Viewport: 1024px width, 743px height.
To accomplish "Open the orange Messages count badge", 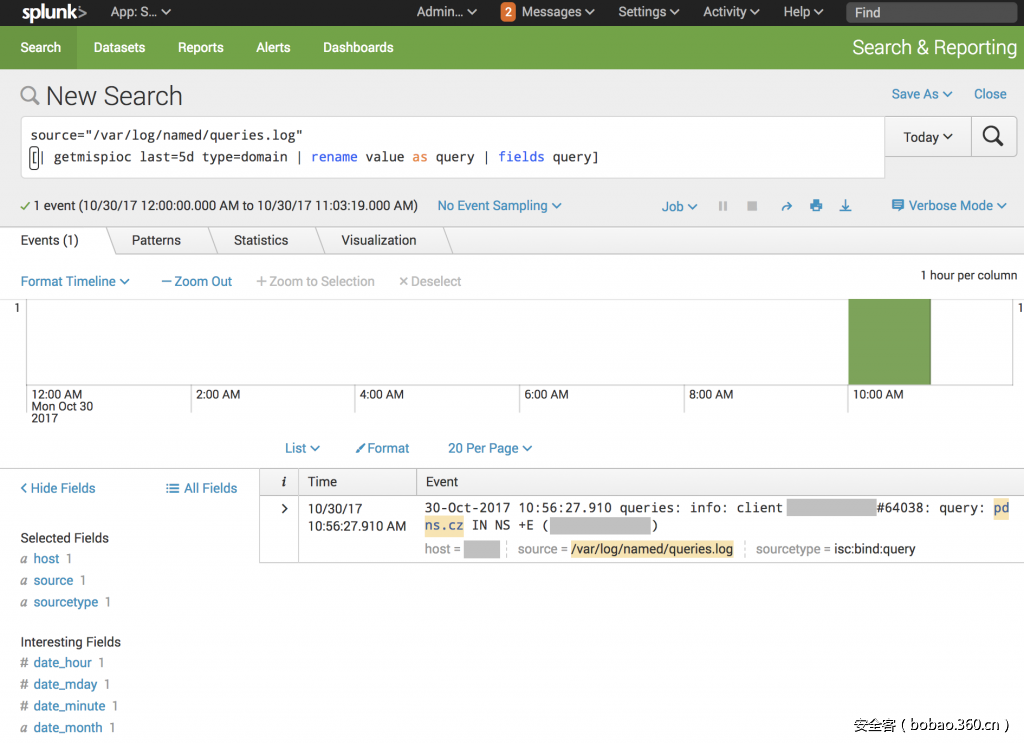I will coord(508,12).
